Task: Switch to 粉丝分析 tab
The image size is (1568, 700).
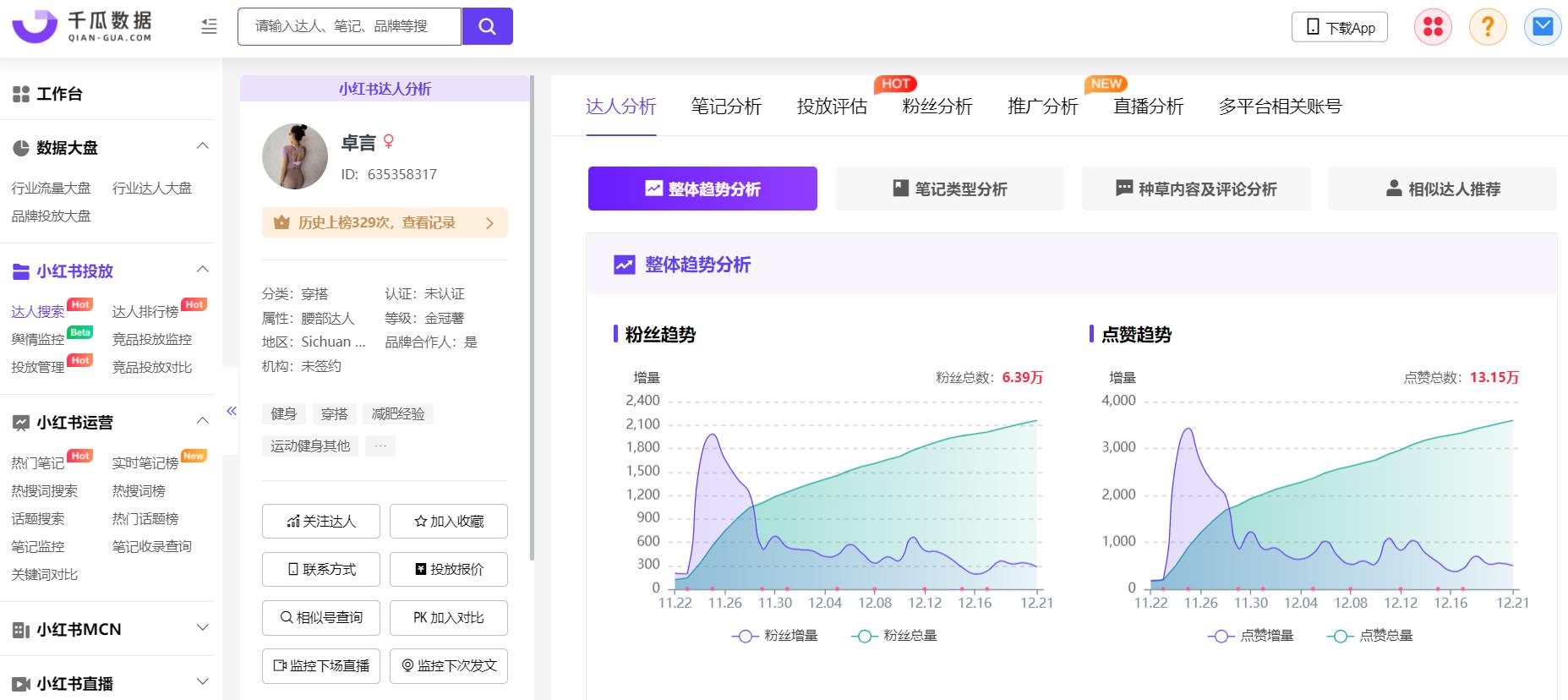Action: tap(937, 107)
